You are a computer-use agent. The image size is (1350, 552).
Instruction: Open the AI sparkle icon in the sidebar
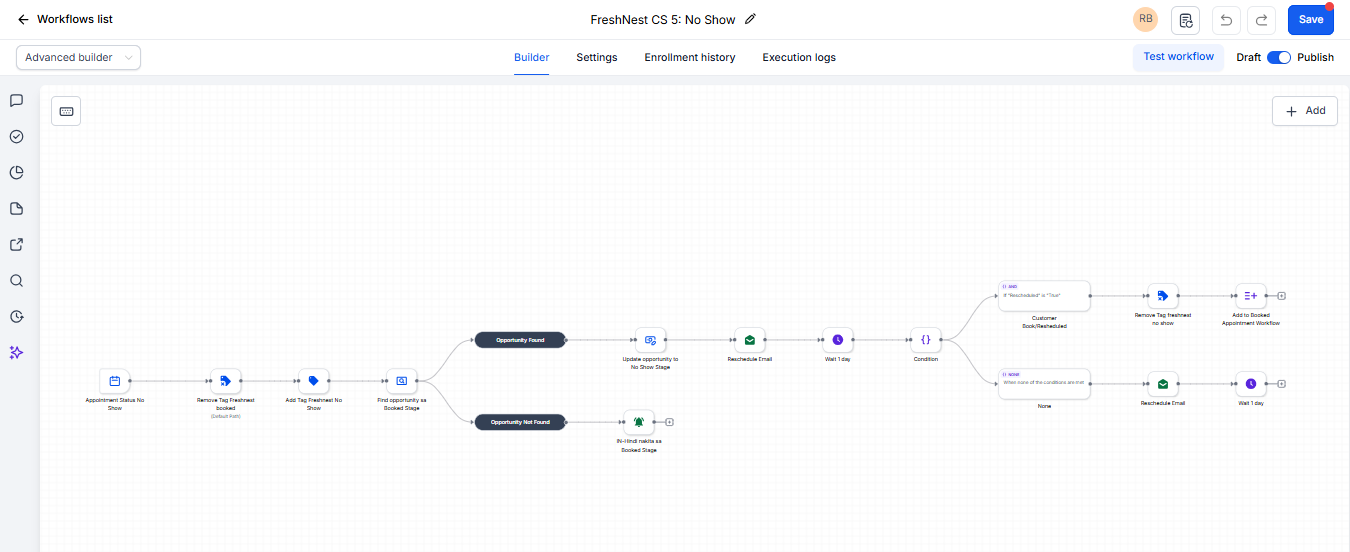coord(16,353)
